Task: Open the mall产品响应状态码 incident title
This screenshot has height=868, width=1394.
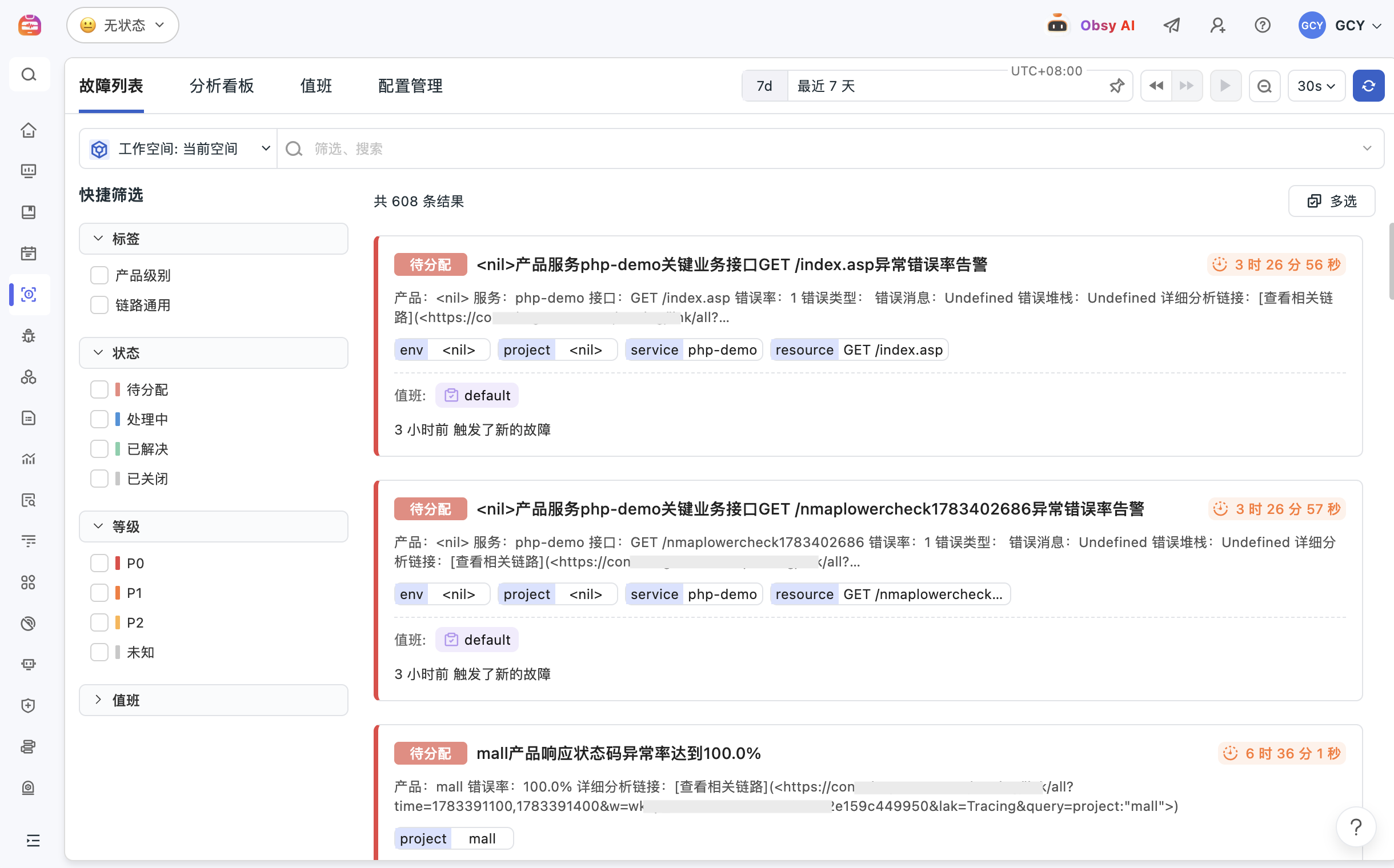Action: (619, 754)
